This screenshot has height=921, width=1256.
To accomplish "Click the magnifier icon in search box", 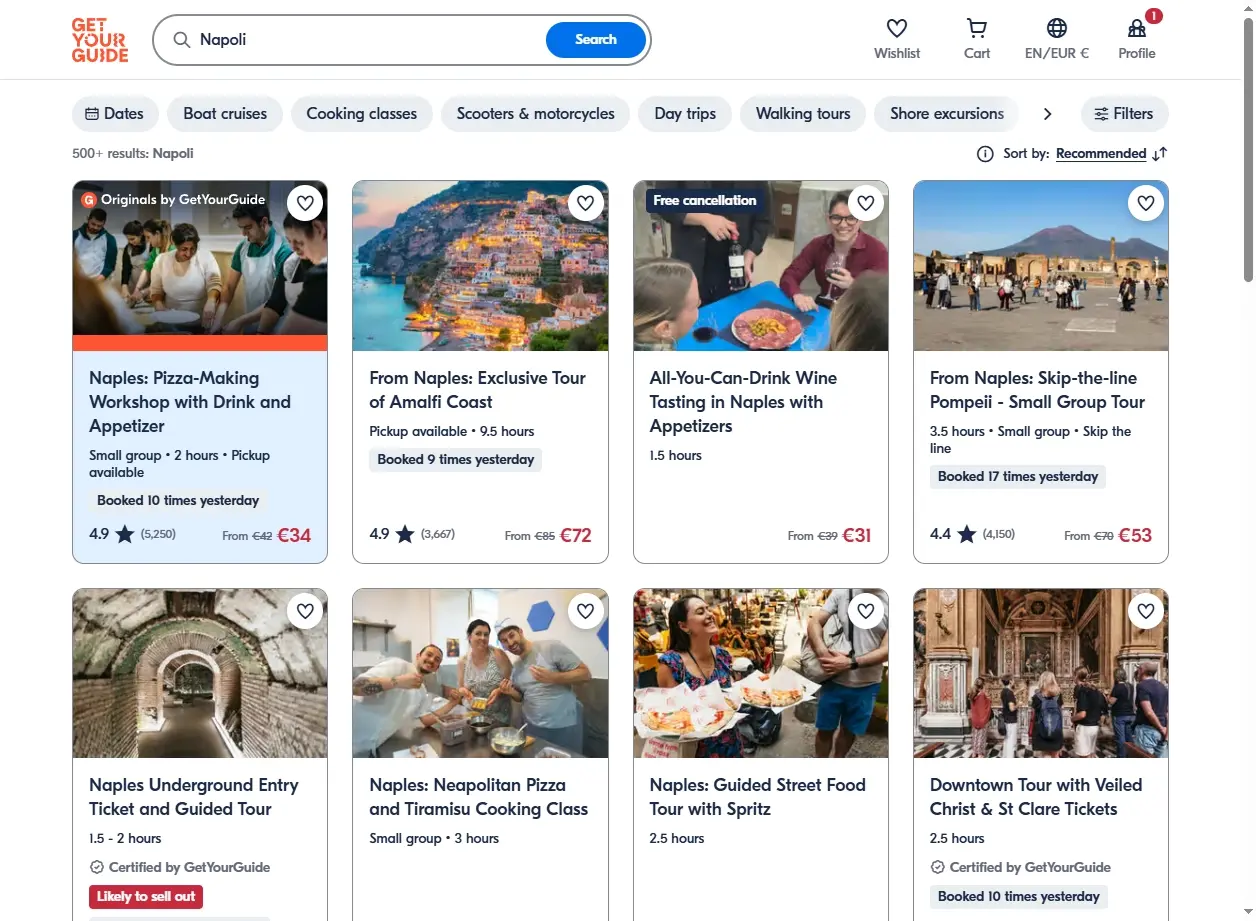I will pos(181,40).
